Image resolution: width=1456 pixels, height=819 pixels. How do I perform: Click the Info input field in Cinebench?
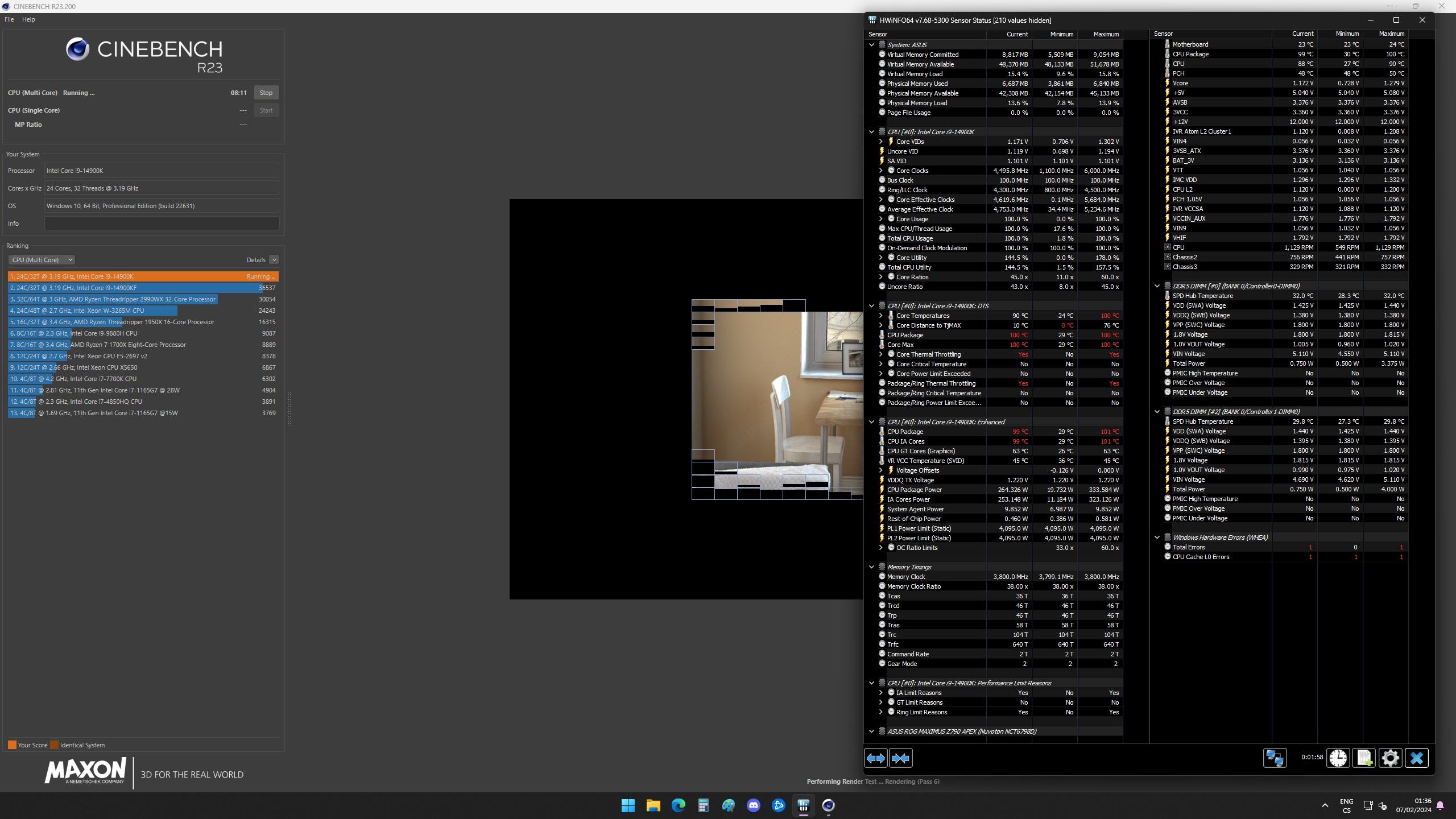(x=162, y=224)
